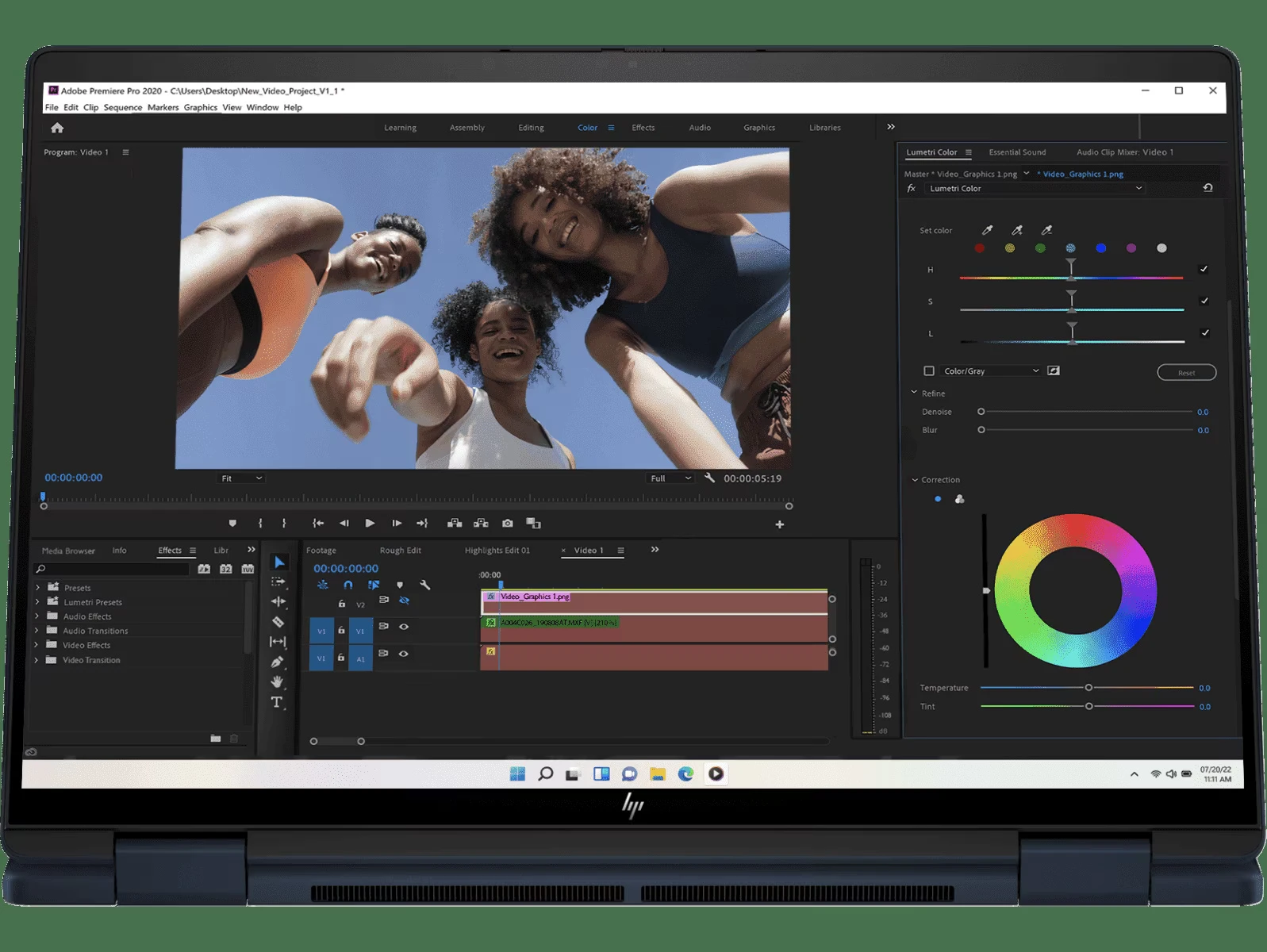Image resolution: width=1267 pixels, height=952 pixels.
Task: Click Accelerated Effects filter badge
Action: click(204, 569)
